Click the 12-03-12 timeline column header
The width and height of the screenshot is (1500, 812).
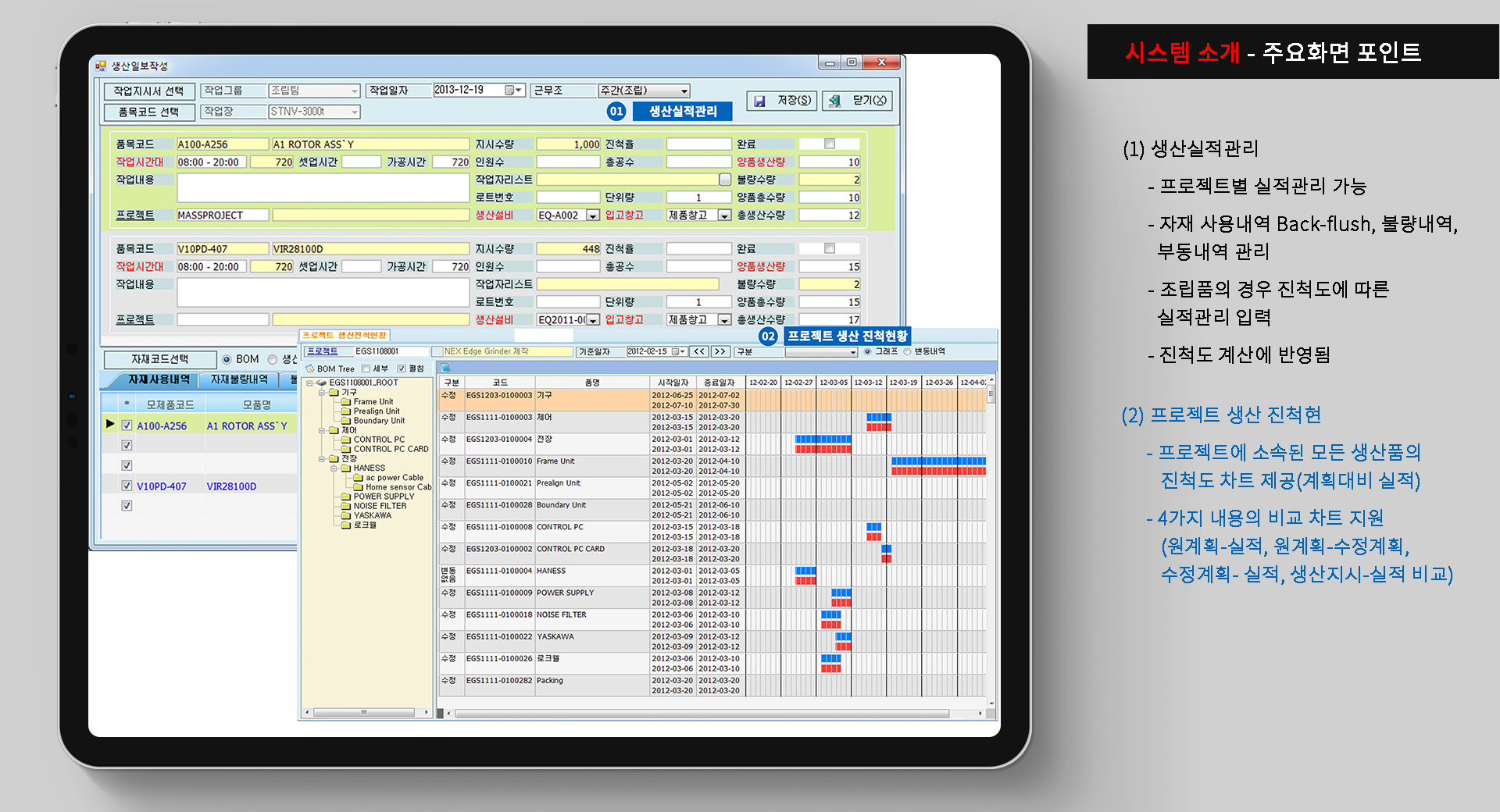point(868,383)
